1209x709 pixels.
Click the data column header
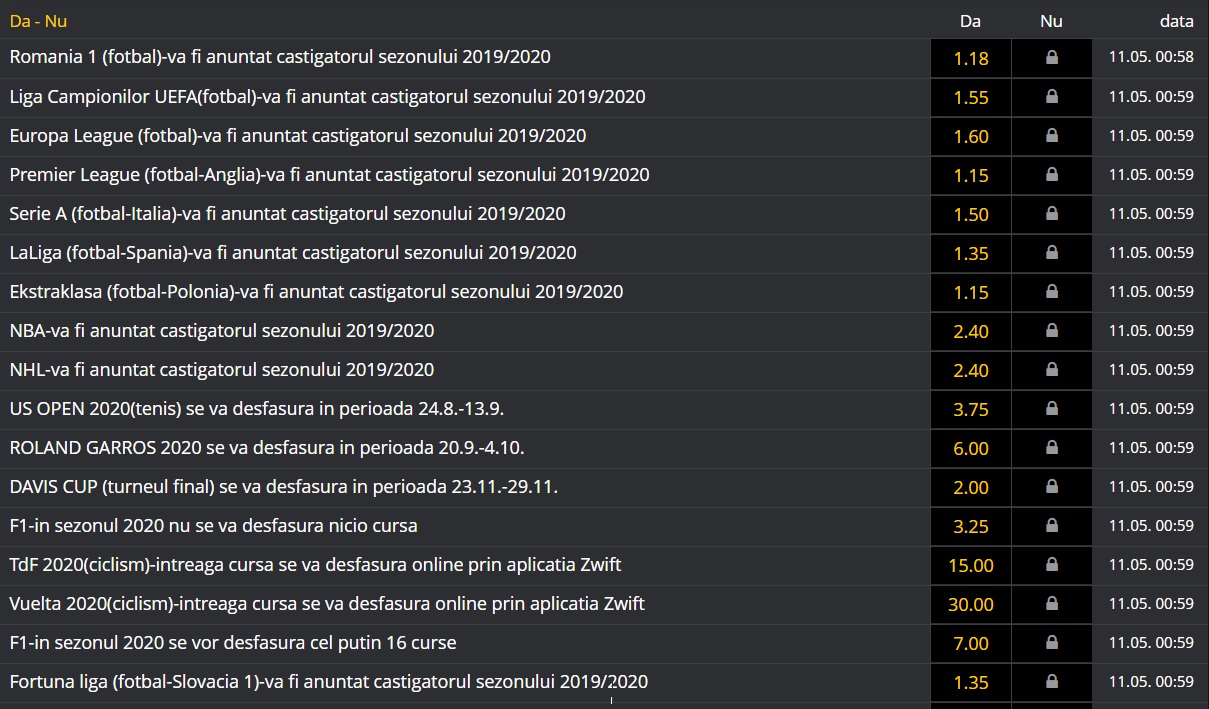[1176, 20]
